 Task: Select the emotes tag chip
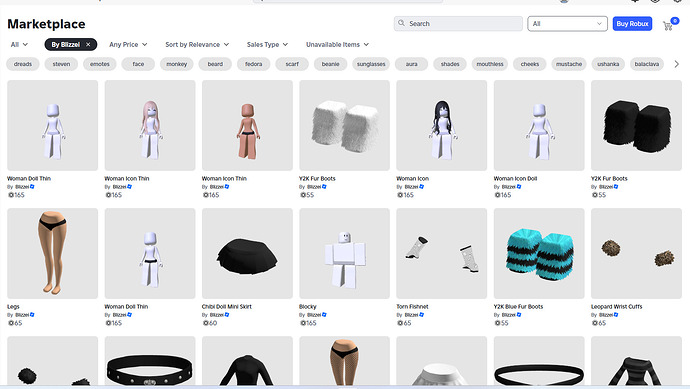tap(100, 64)
